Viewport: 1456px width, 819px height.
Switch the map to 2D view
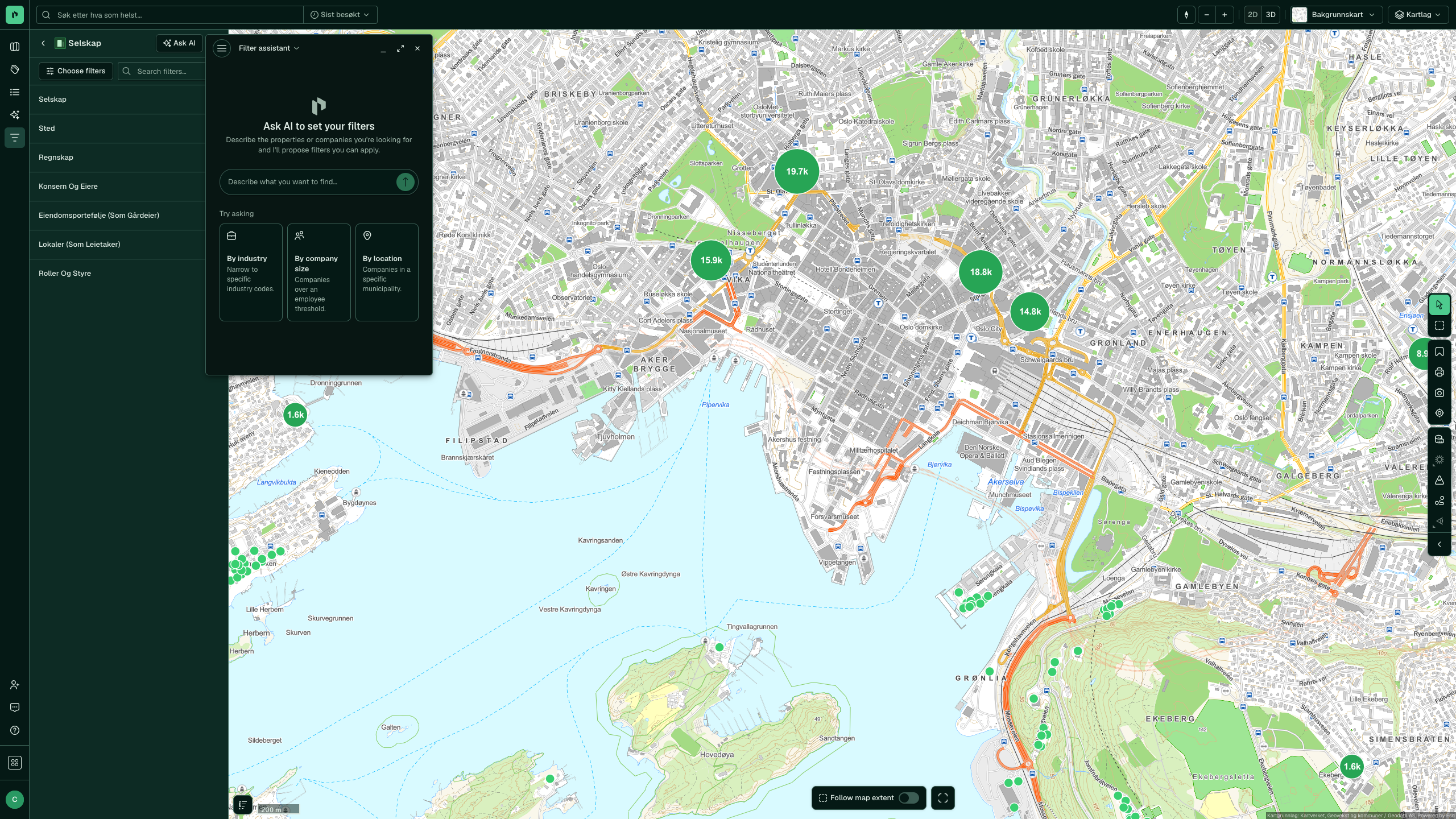(x=1252, y=15)
